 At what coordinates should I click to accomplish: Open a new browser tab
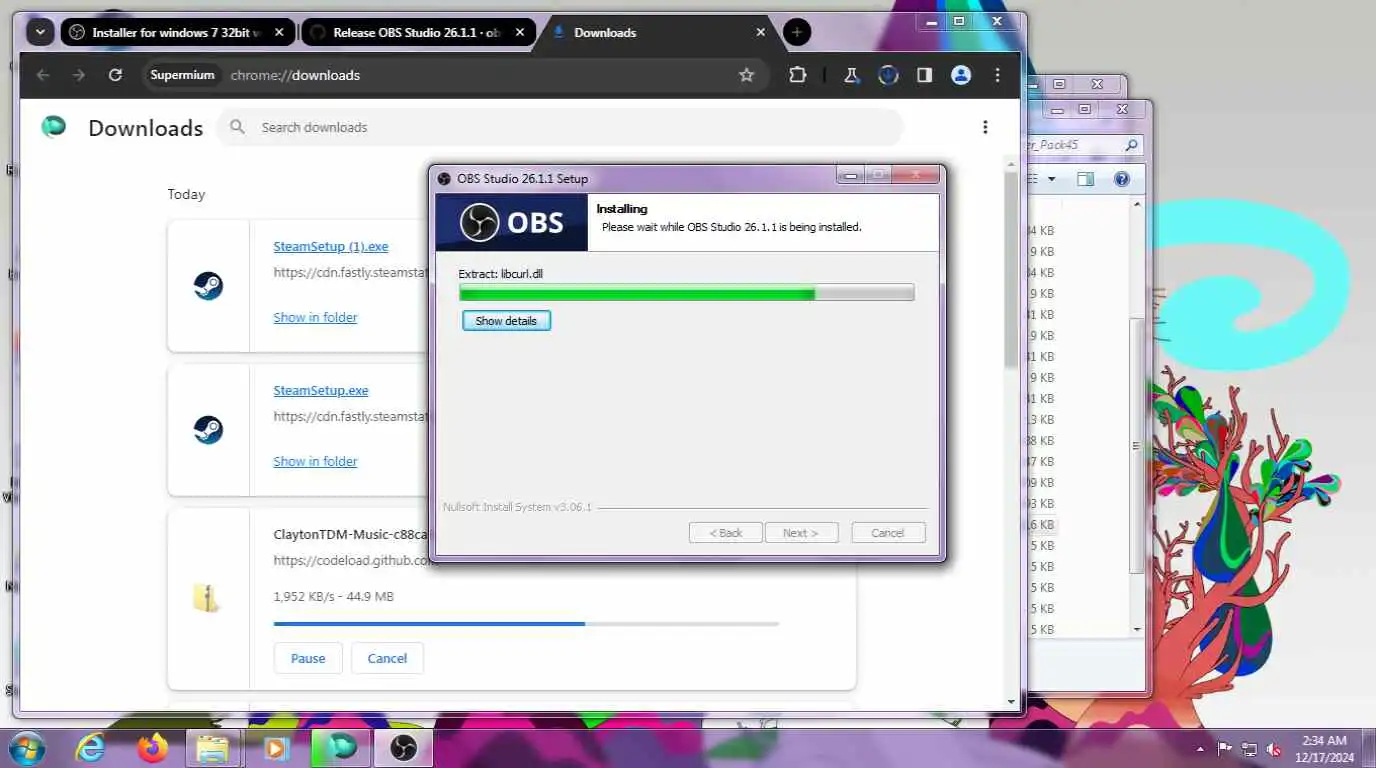tap(797, 32)
